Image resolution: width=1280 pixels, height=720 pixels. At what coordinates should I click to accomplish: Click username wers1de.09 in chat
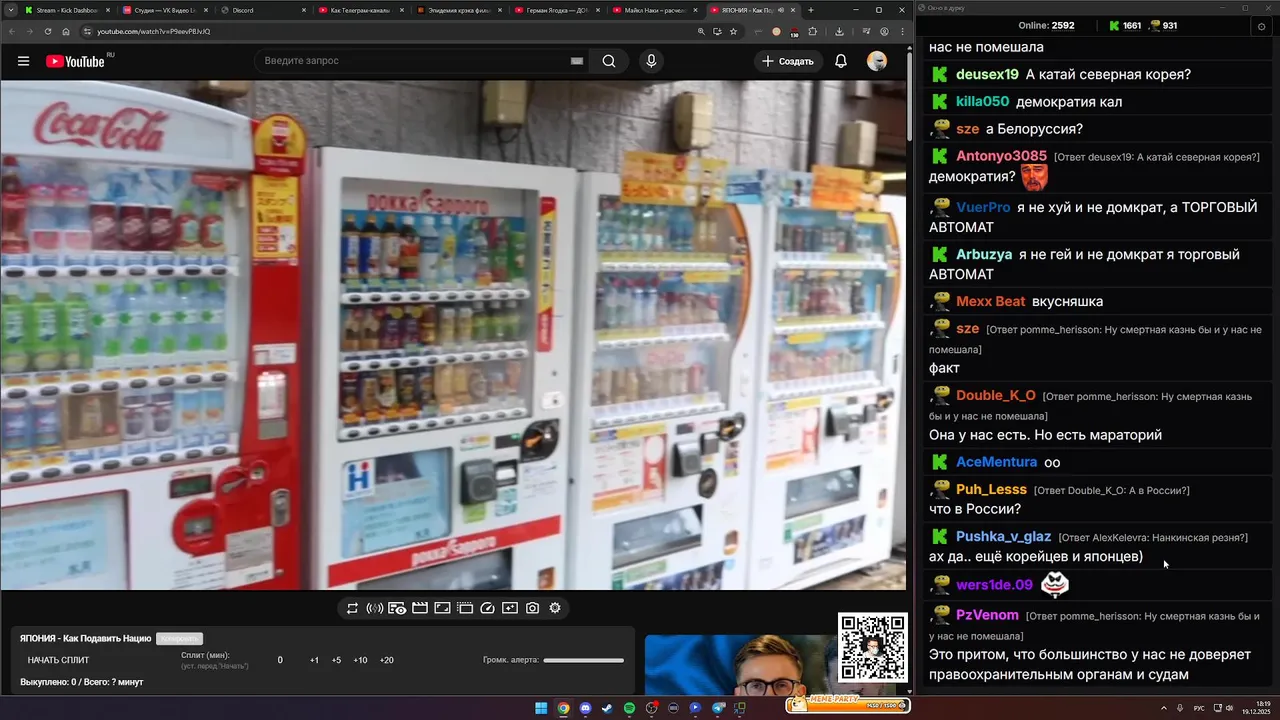tap(994, 585)
